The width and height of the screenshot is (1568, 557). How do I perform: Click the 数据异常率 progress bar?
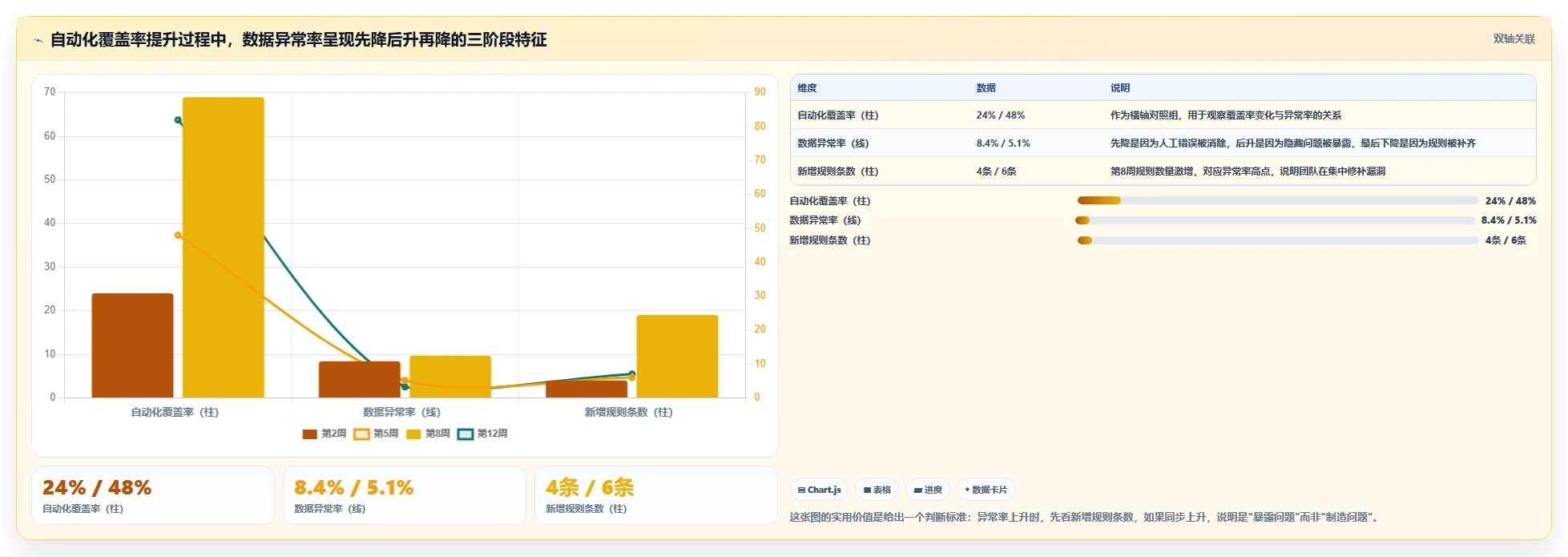(1275, 220)
